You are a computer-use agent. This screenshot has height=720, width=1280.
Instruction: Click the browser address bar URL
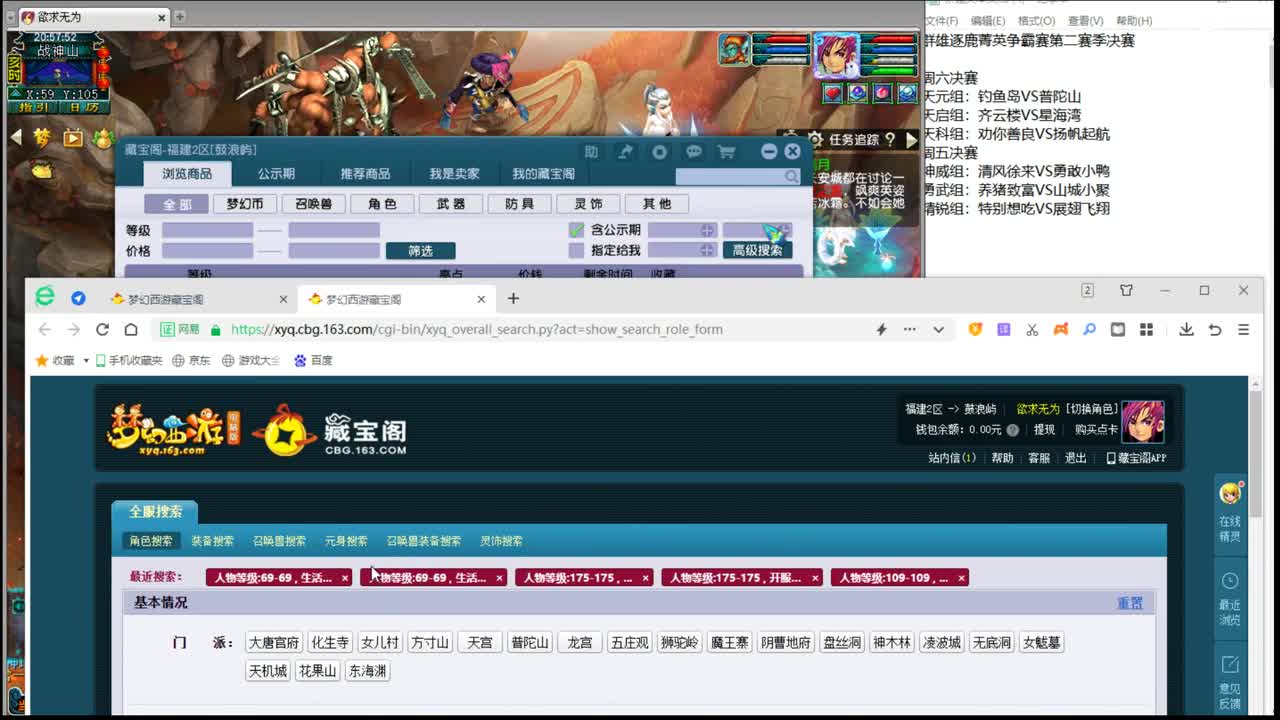[477, 329]
